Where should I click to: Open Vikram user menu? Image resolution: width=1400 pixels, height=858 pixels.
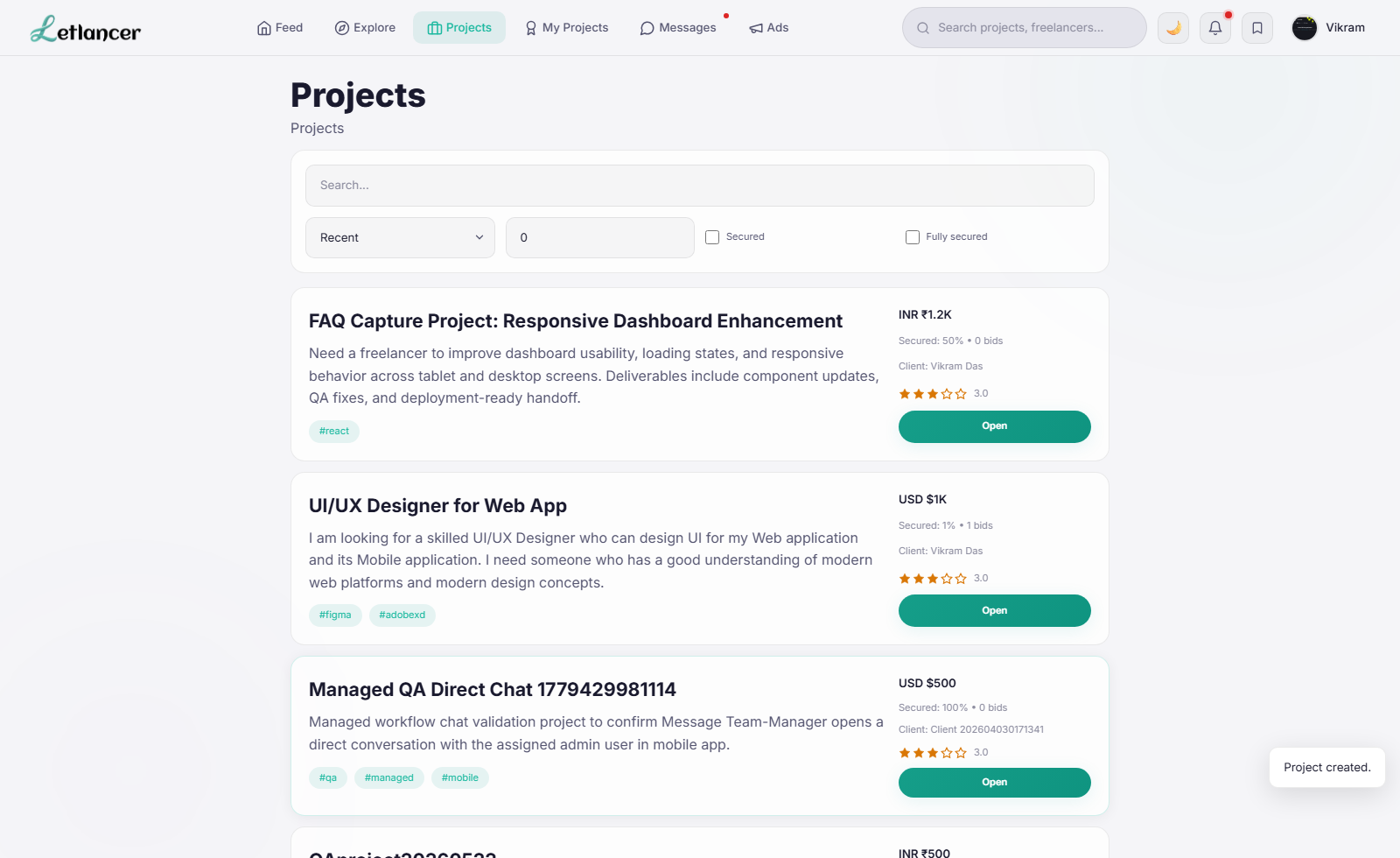1329,28
